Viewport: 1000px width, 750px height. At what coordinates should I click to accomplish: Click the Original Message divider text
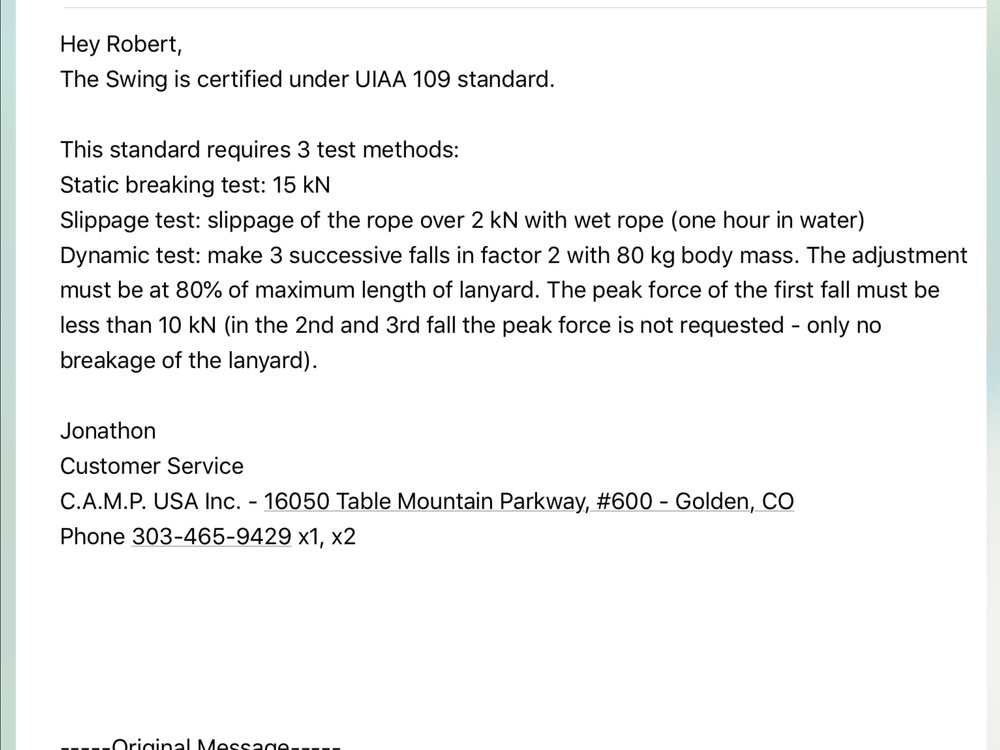[x=200, y=743]
